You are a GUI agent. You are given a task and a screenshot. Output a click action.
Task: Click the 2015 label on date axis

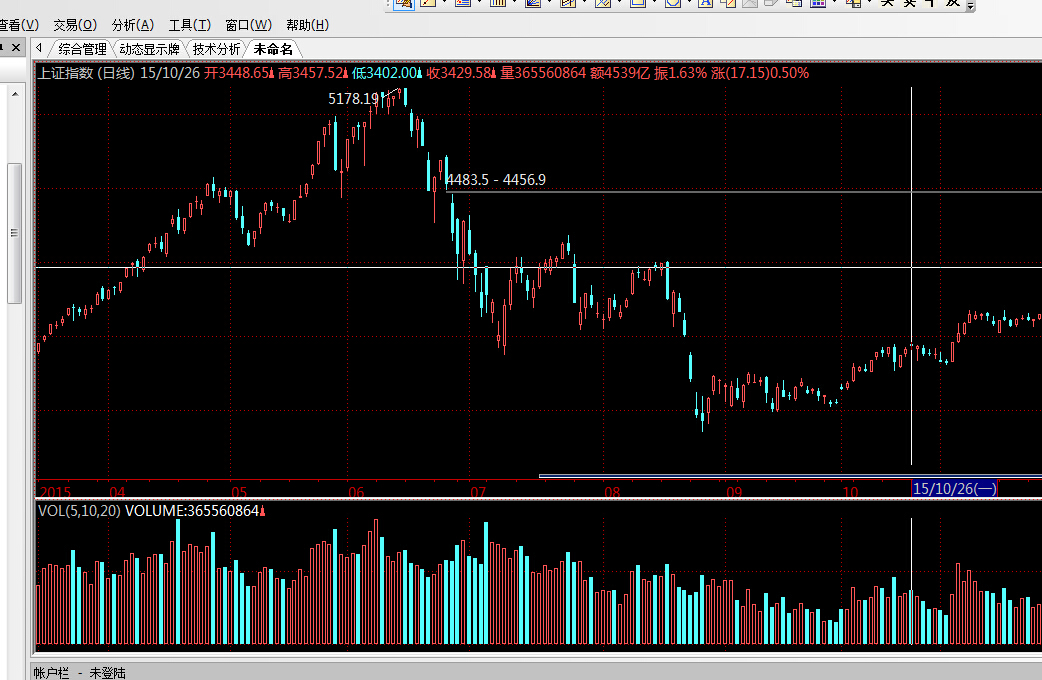click(x=55, y=493)
